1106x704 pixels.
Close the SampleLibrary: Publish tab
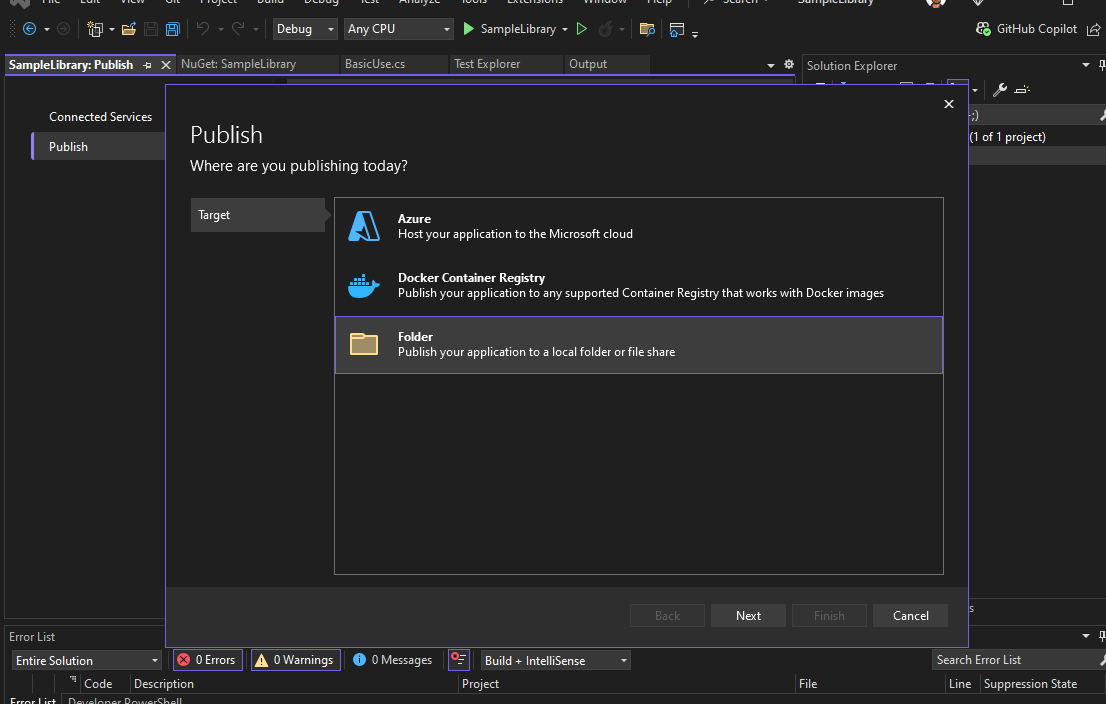(x=166, y=65)
